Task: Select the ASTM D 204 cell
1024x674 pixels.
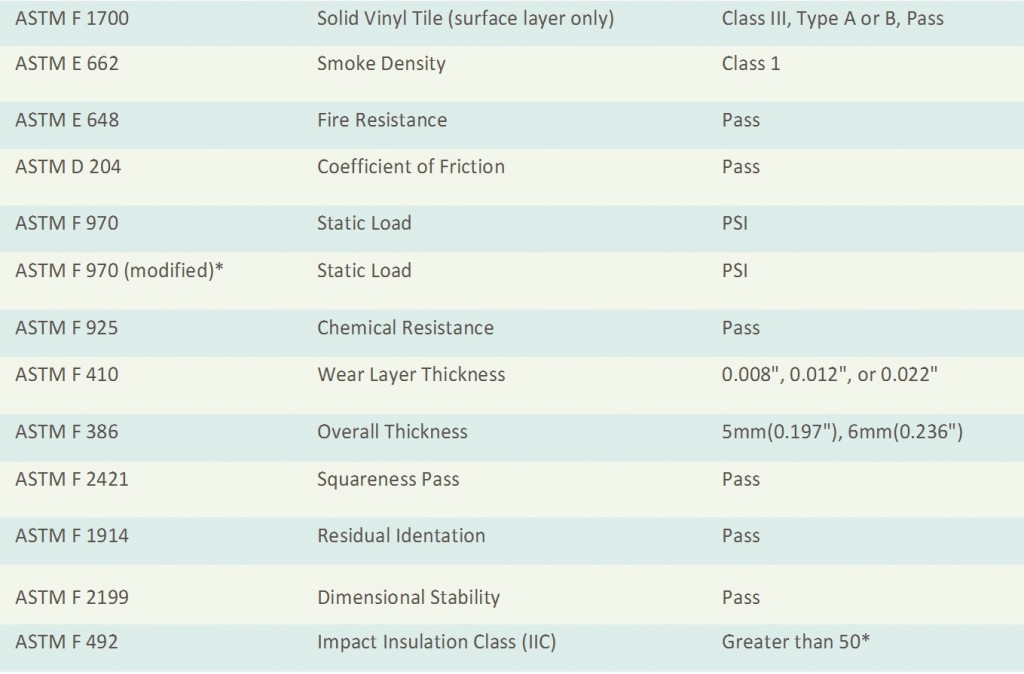Action: click(68, 167)
